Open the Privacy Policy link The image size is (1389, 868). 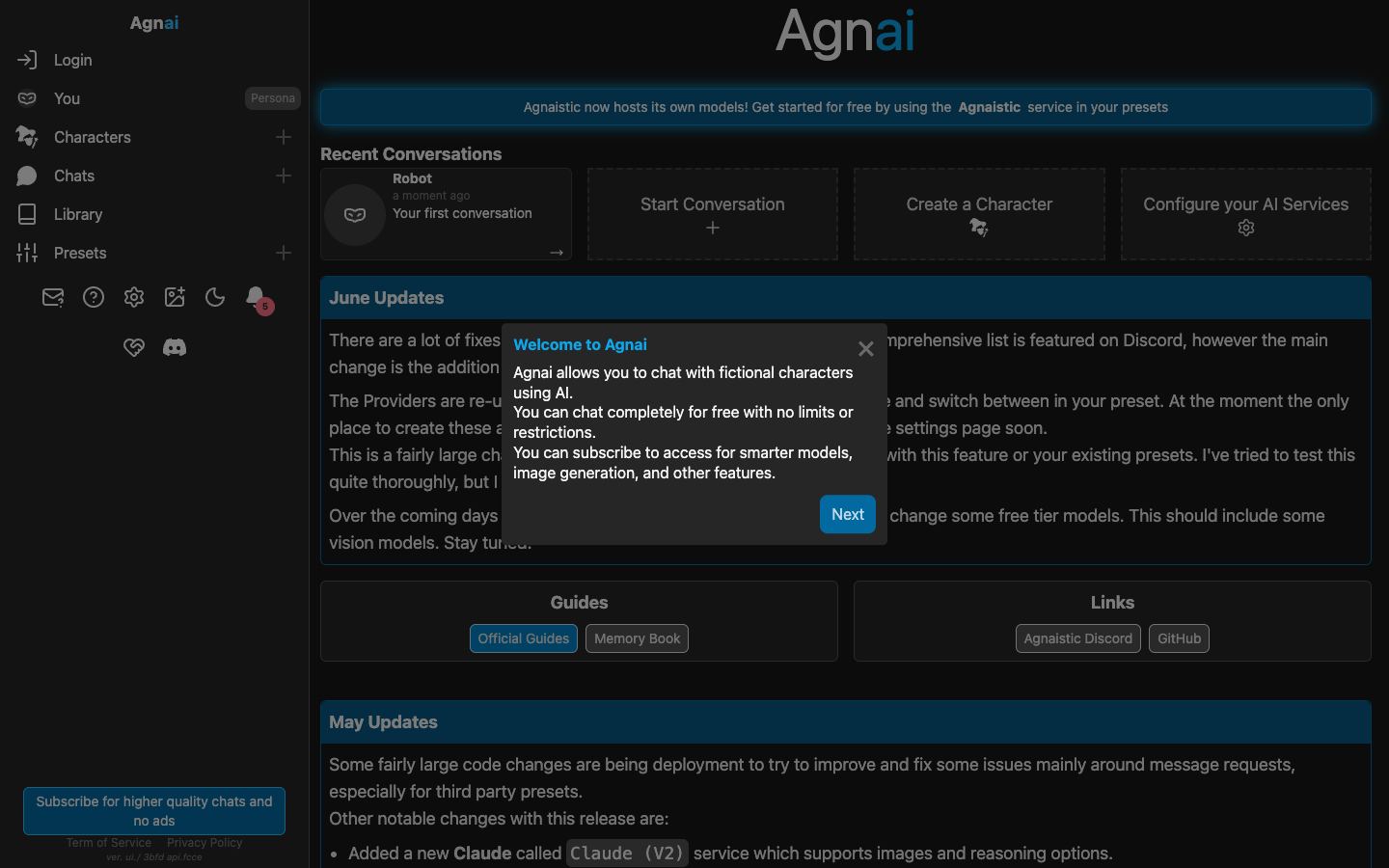pos(204,843)
